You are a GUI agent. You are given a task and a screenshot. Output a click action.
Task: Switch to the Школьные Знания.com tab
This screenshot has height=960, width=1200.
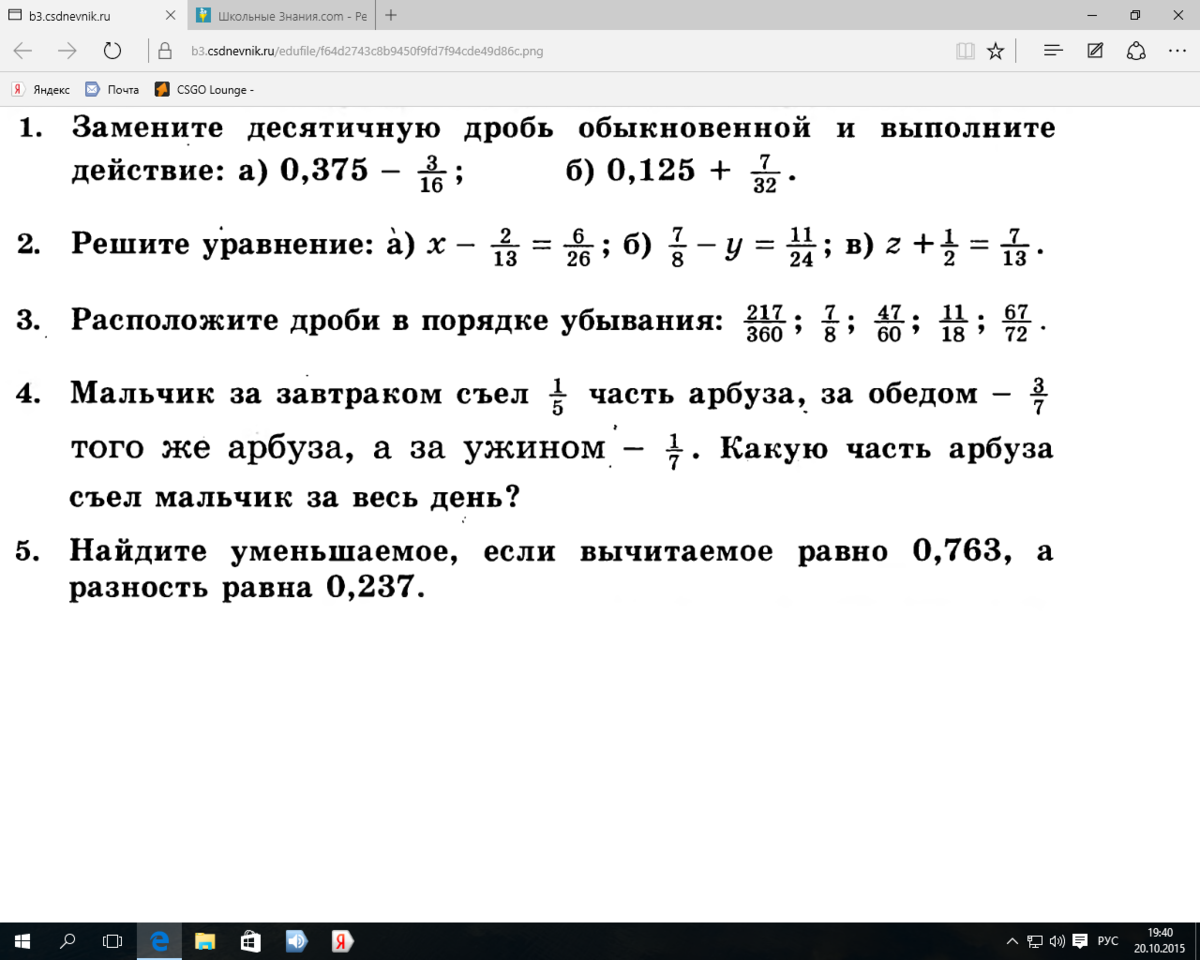coord(282,16)
